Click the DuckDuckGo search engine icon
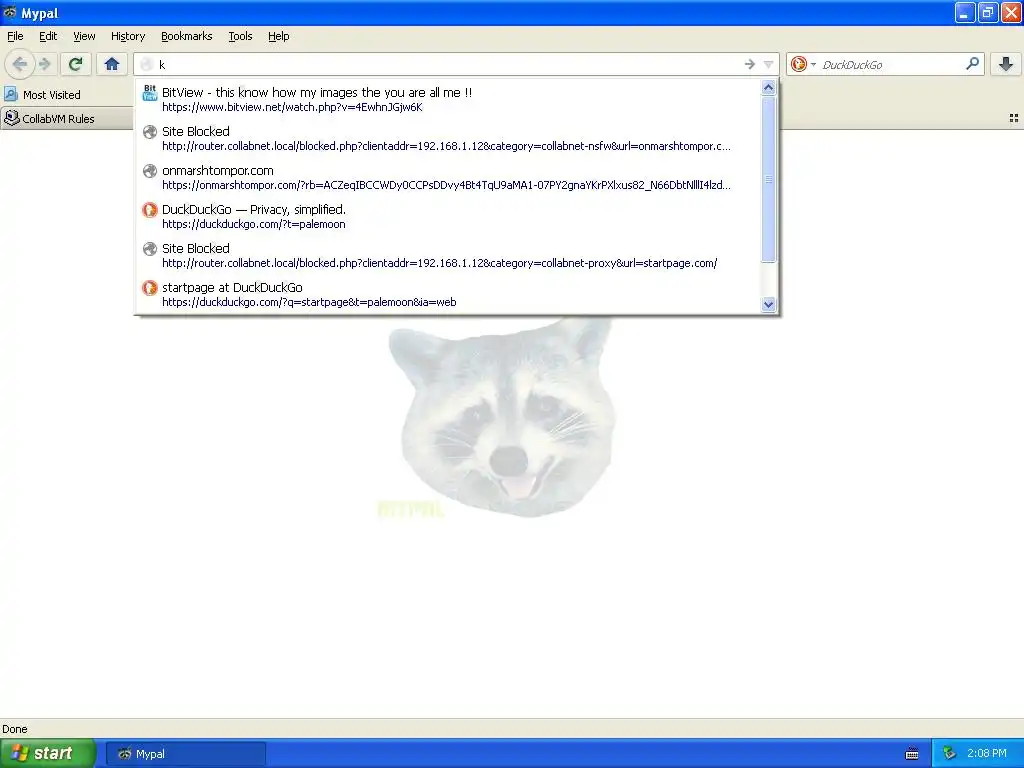Viewport: 1024px width, 768px height. [x=798, y=64]
